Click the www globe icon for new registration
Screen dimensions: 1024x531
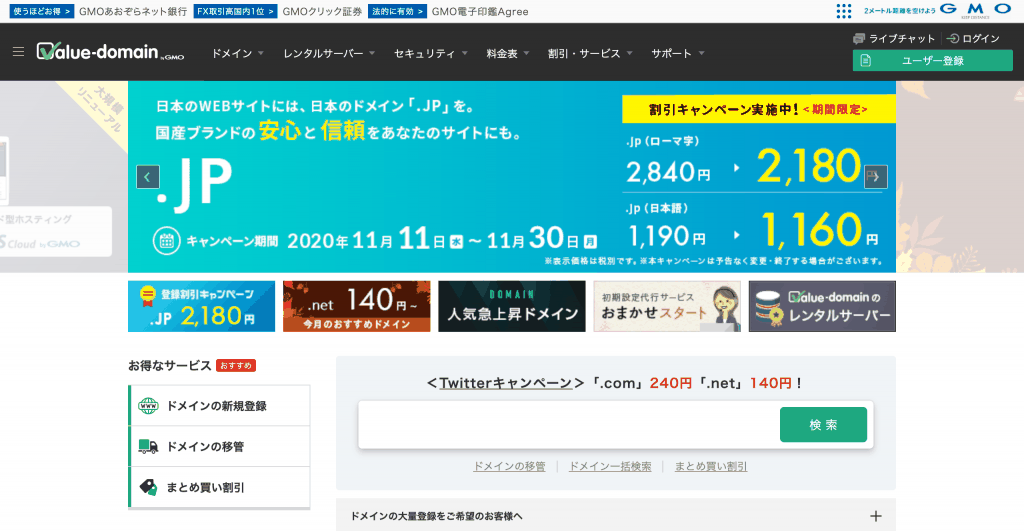click(148, 406)
